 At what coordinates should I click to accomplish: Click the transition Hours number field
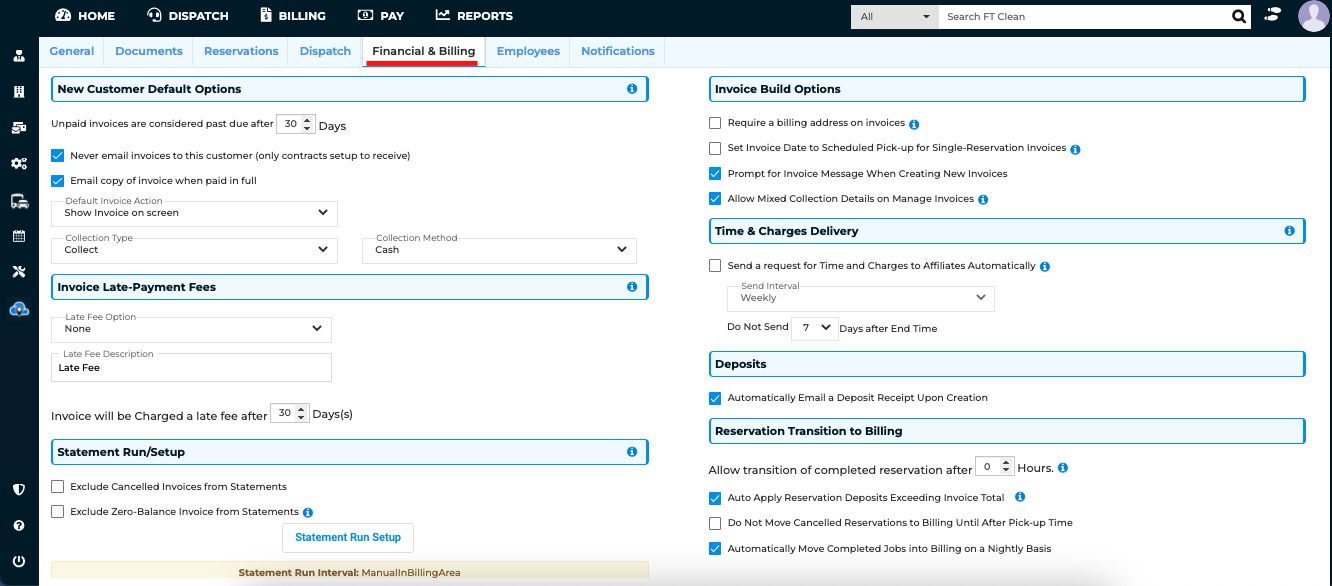tap(995, 467)
